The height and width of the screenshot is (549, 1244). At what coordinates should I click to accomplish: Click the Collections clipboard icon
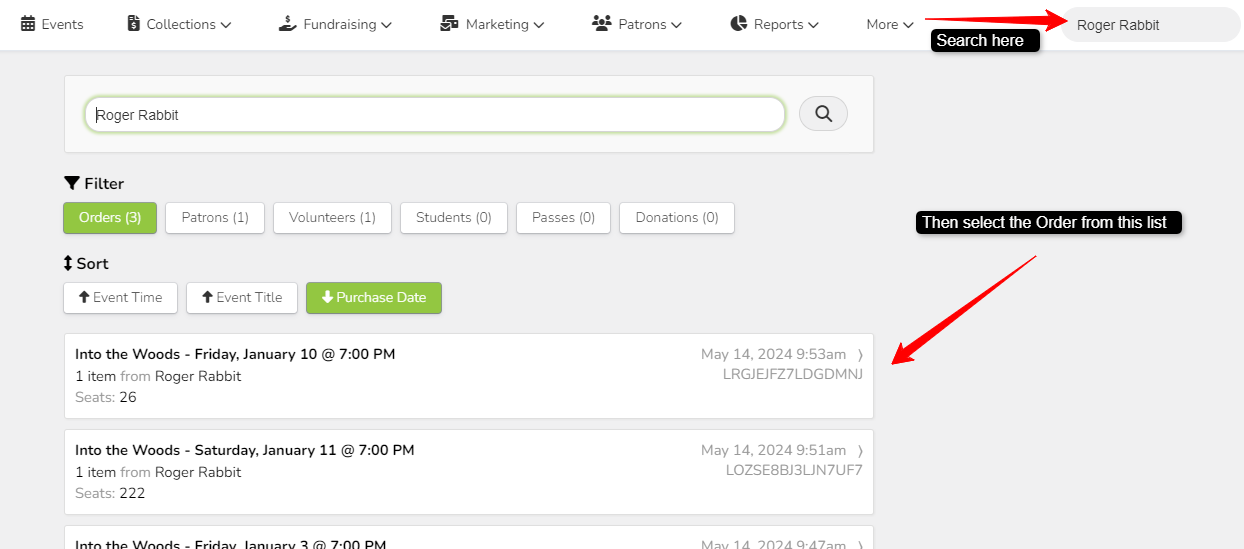pos(134,24)
